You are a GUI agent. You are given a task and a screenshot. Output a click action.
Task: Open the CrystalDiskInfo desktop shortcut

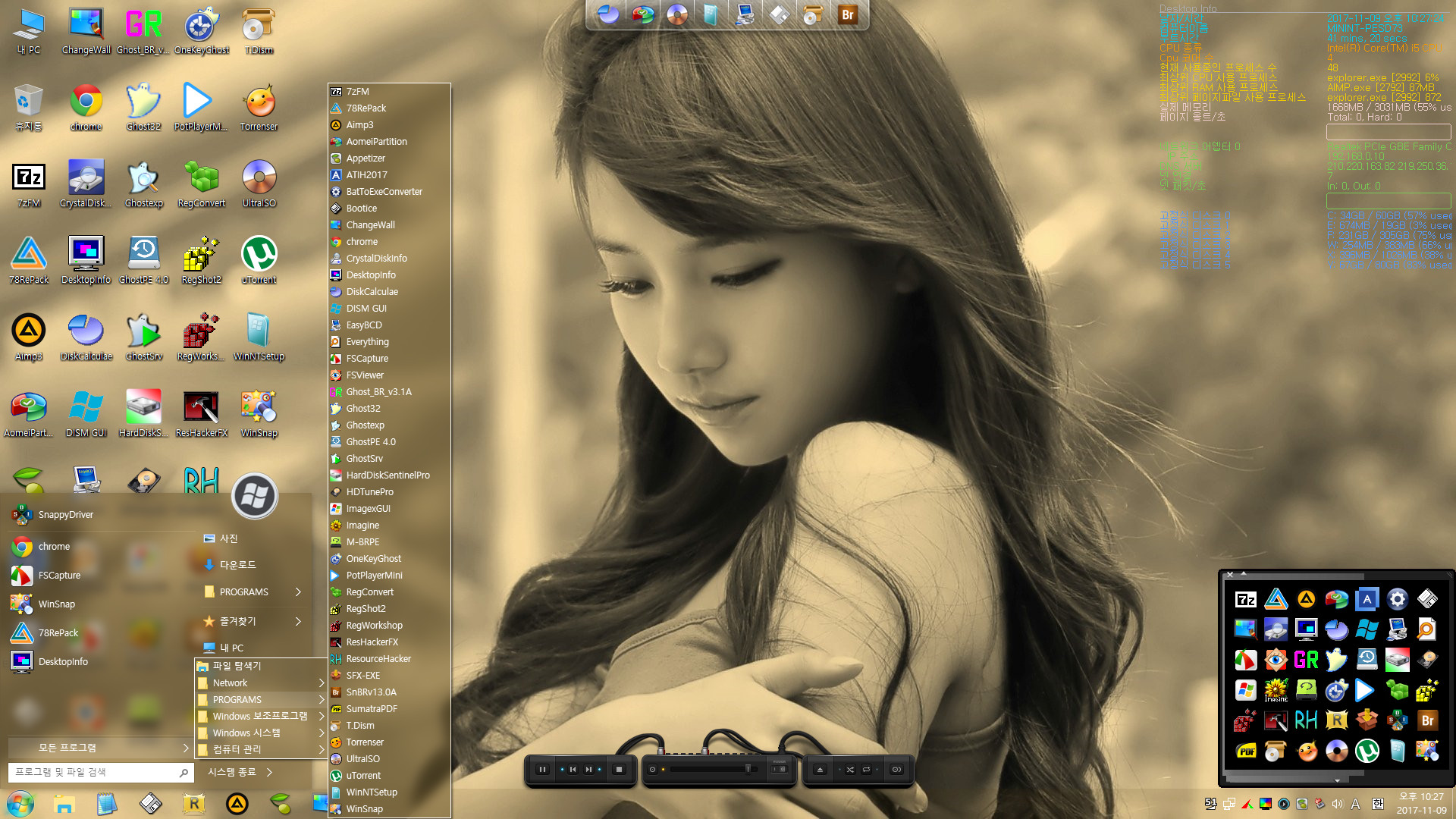[x=86, y=185]
